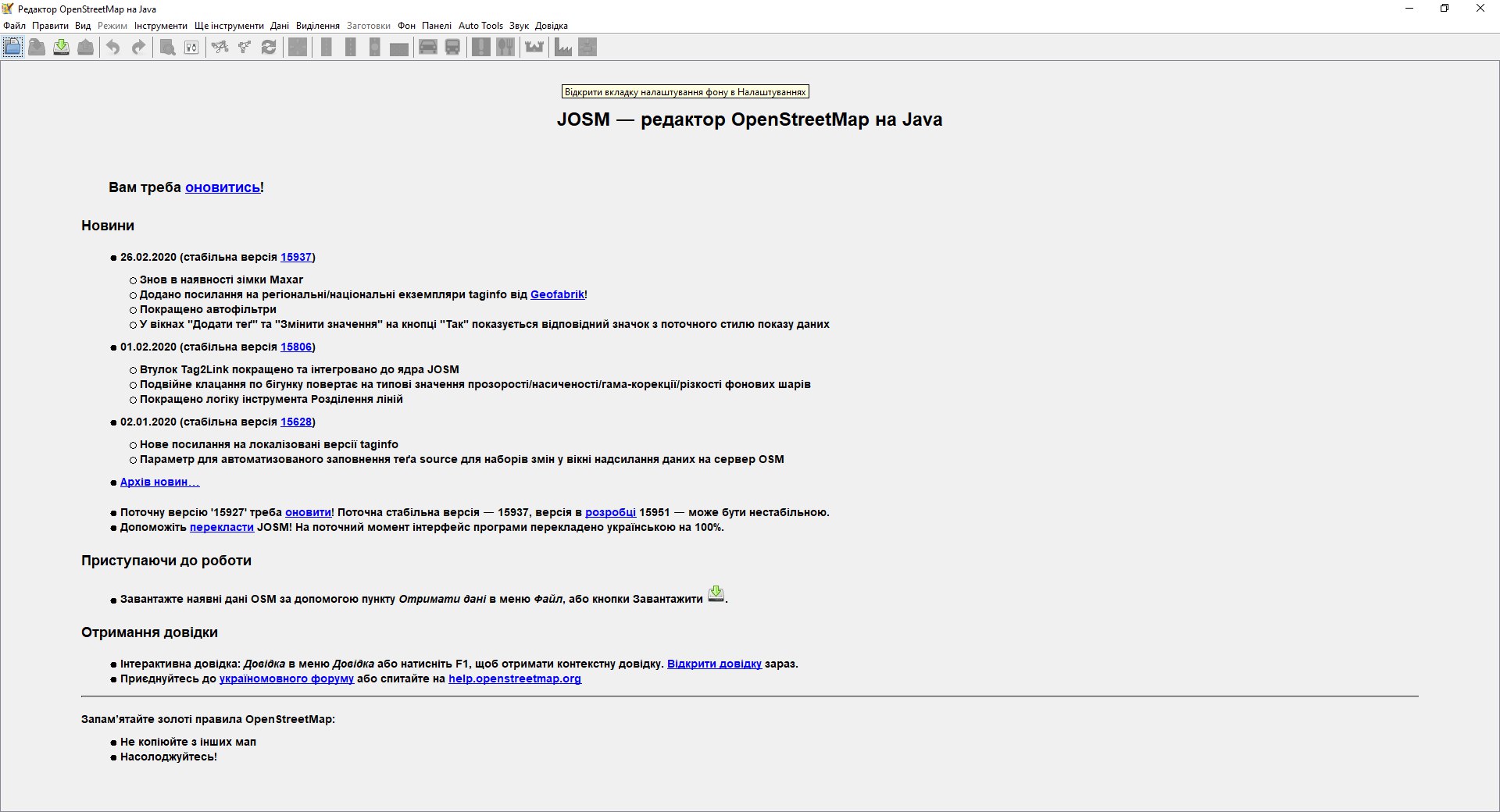Open the Auto Tools menu

point(480,26)
